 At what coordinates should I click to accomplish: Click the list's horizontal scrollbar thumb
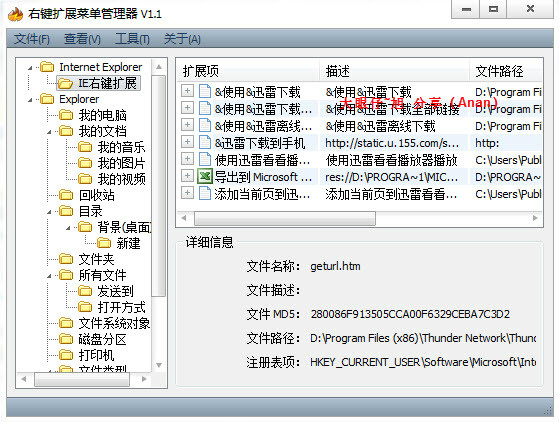click(284, 218)
